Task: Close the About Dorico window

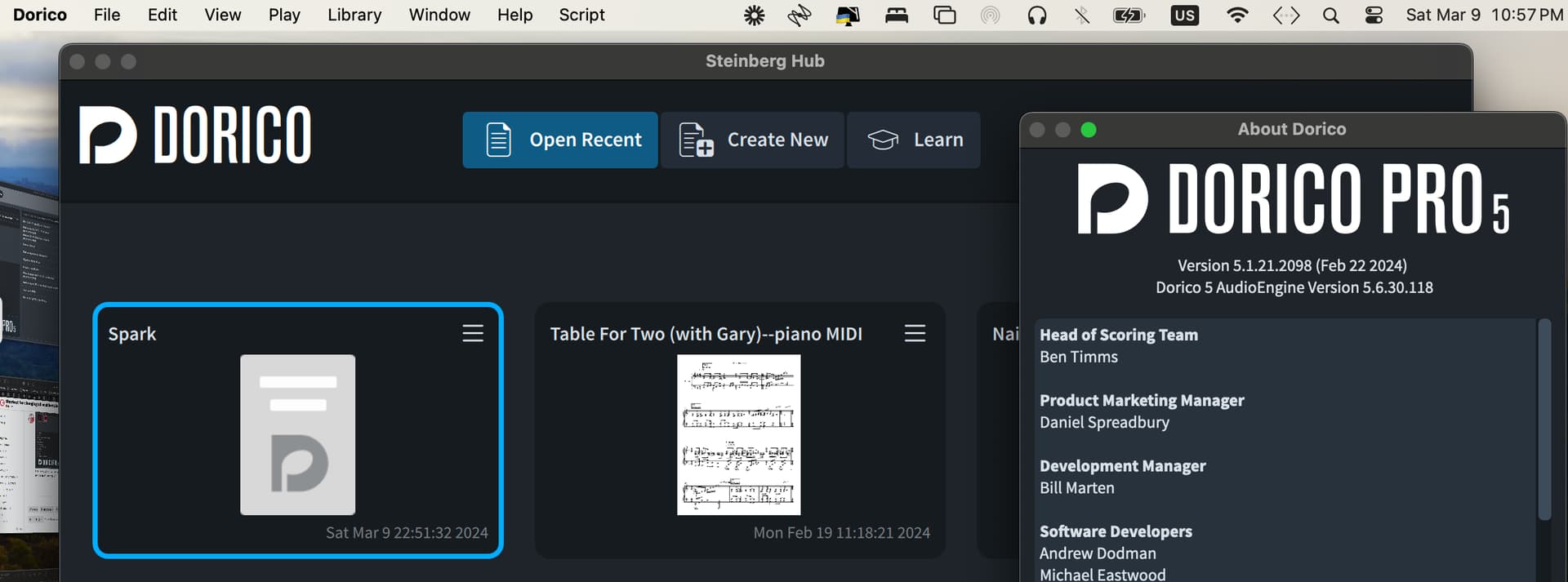Action: 1037,130
